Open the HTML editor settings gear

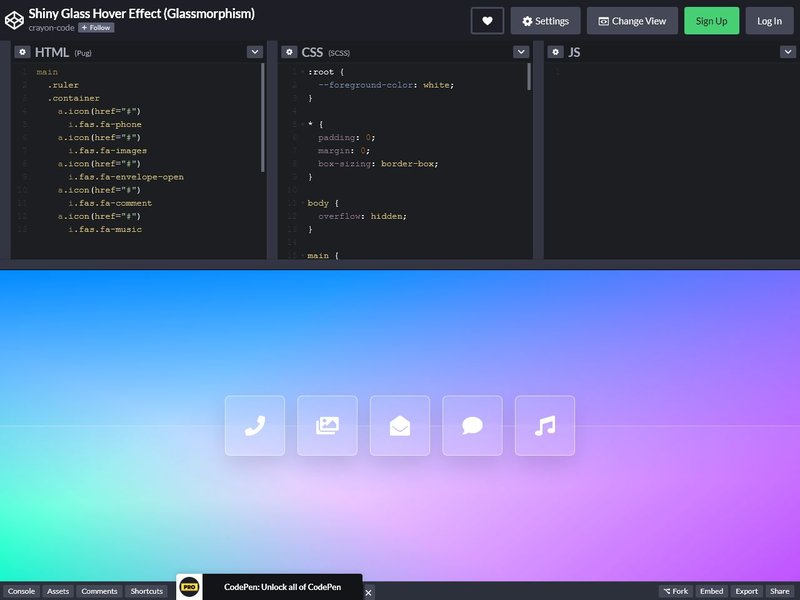coord(22,52)
